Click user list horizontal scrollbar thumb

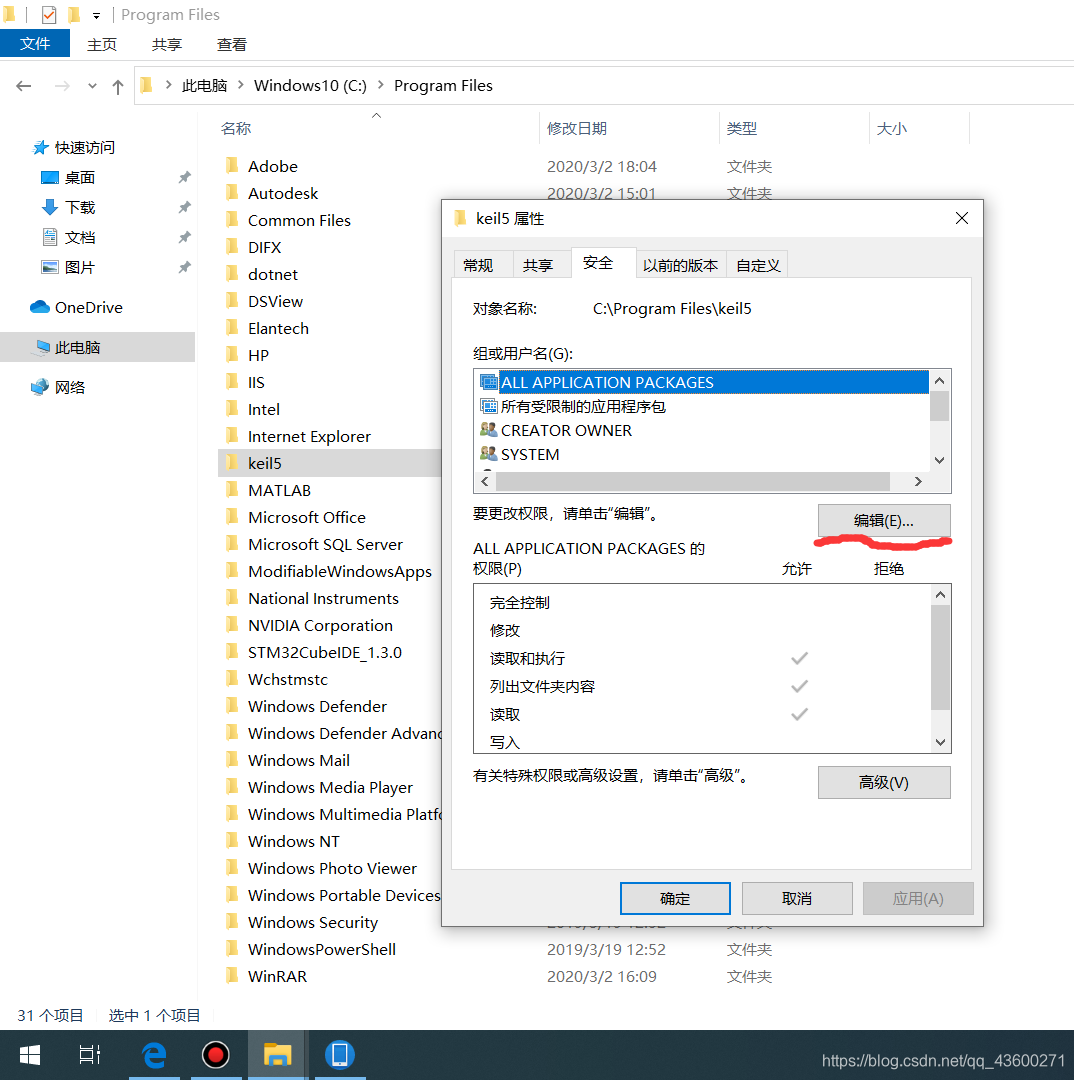[x=693, y=481]
